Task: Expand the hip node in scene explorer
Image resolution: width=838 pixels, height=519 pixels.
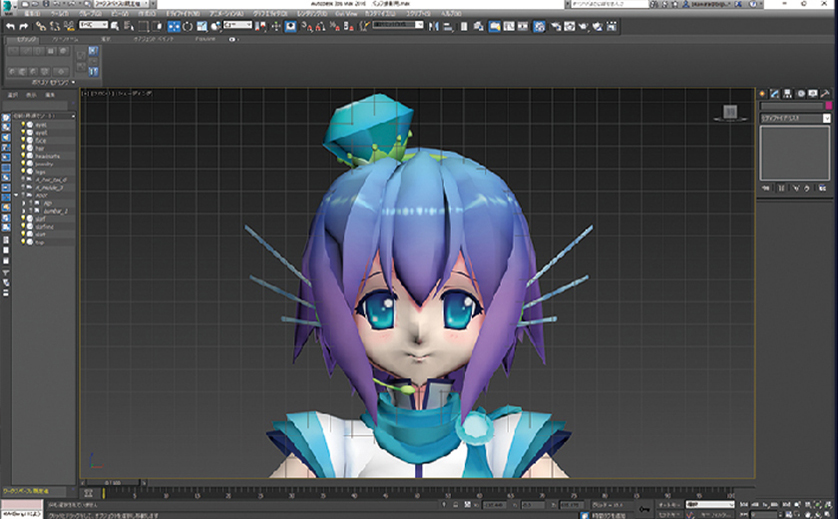Action: coord(24,204)
